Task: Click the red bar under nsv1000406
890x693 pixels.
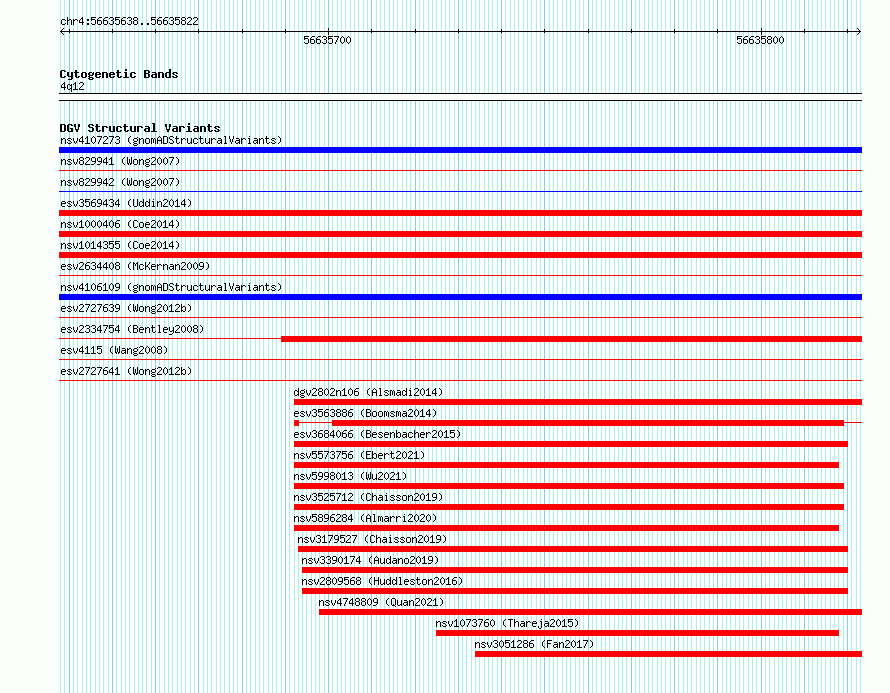Action: 460,234
